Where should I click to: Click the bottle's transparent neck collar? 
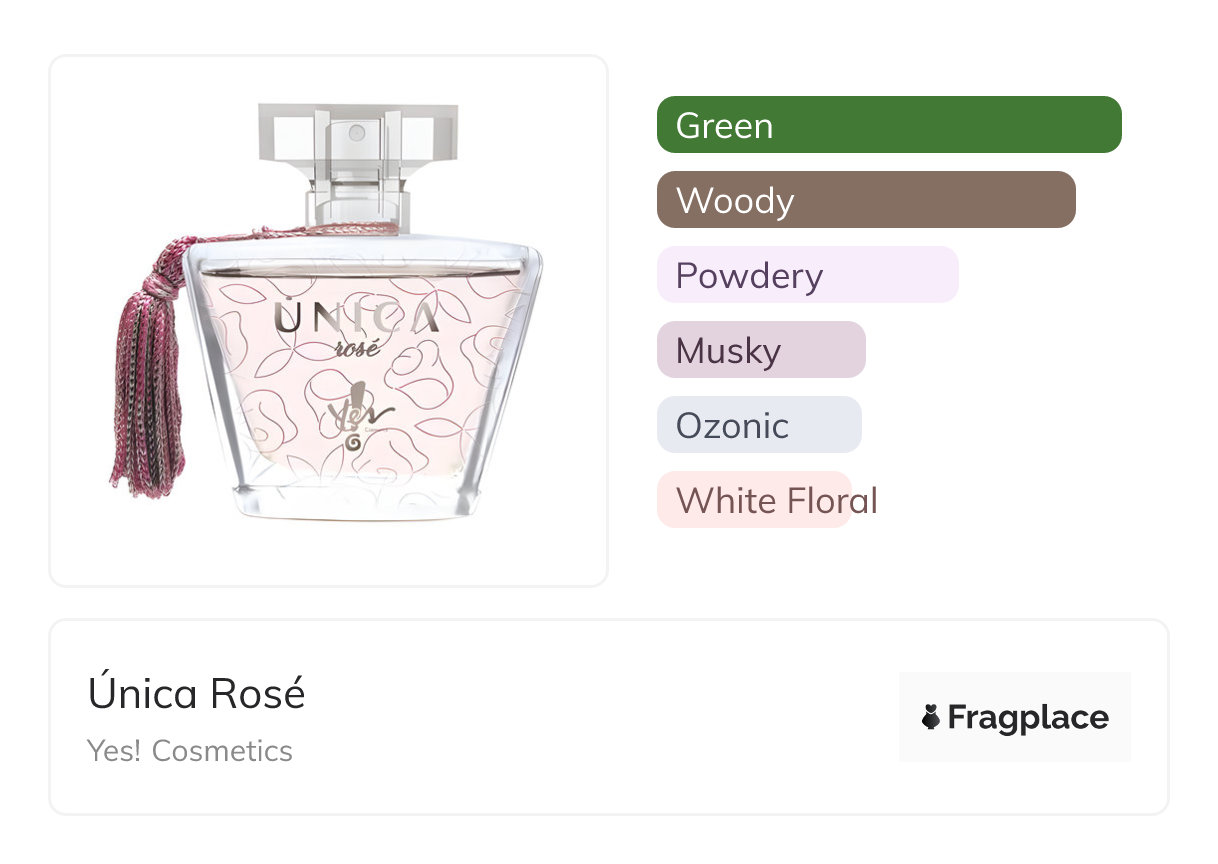pyautogui.click(x=359, y=200)
